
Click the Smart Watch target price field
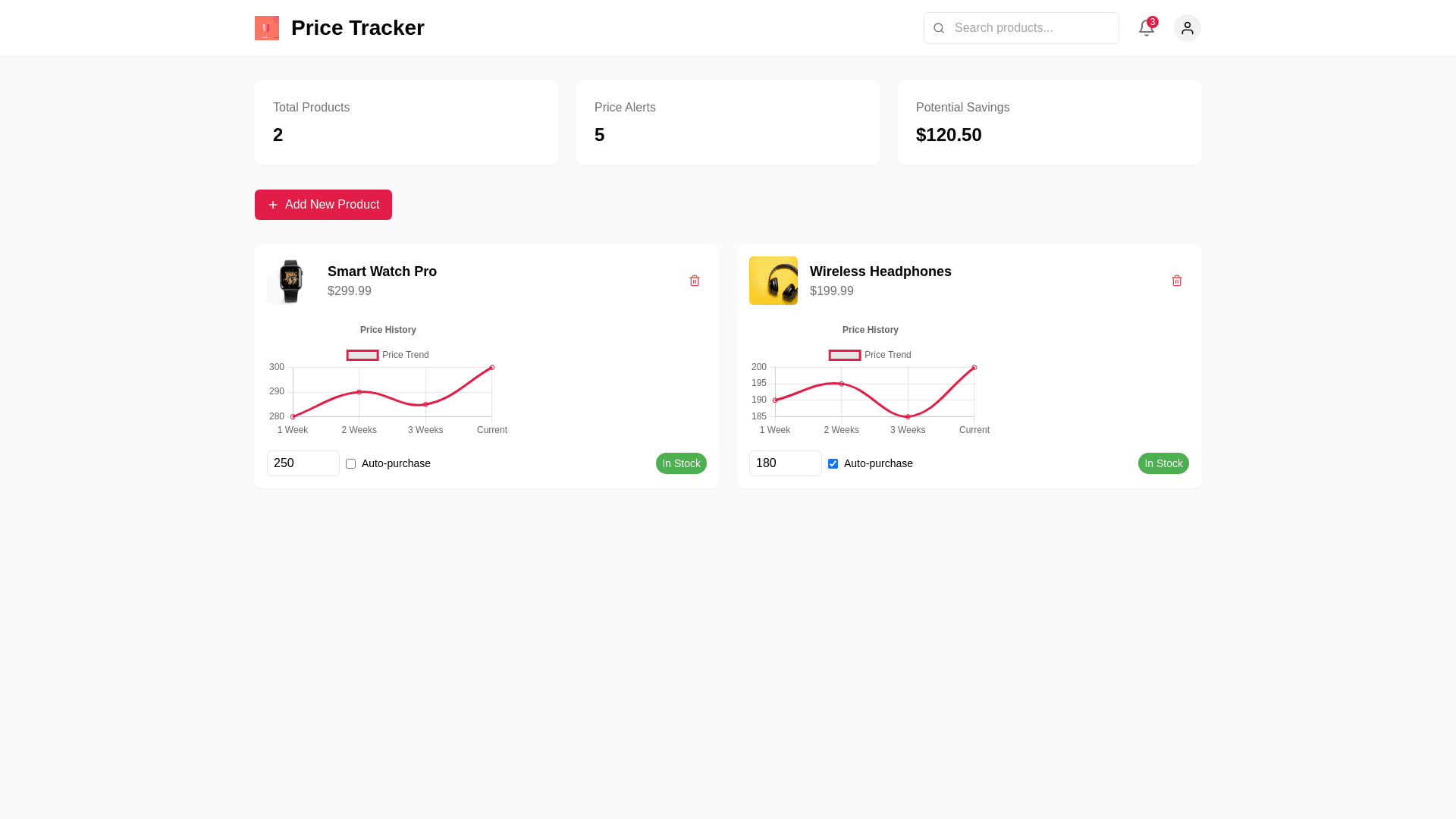click(x=303, y=463)
